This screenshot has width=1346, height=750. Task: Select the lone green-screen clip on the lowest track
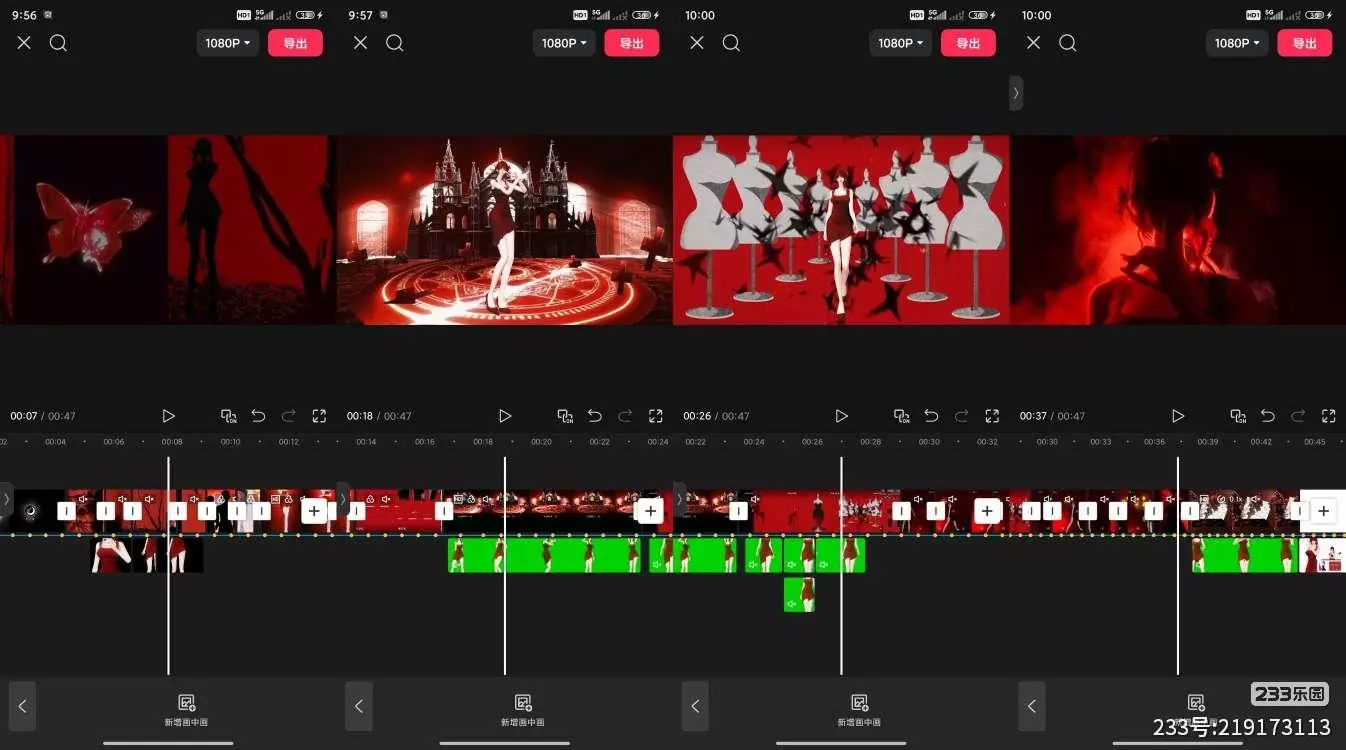point(799,595)
